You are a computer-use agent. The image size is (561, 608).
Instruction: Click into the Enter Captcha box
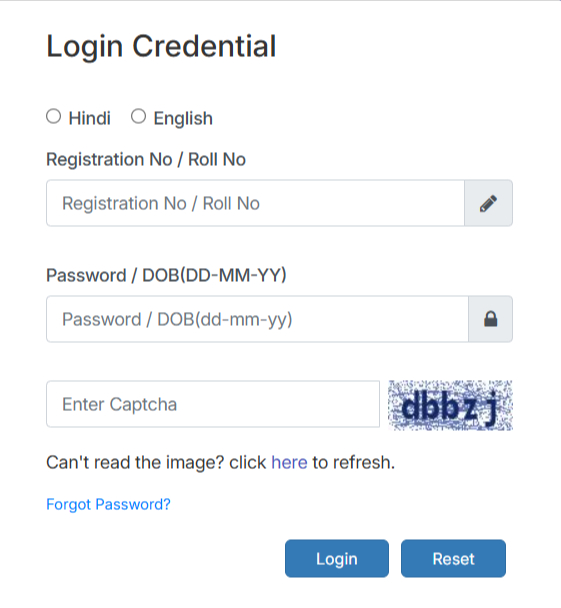click(213, 404)
